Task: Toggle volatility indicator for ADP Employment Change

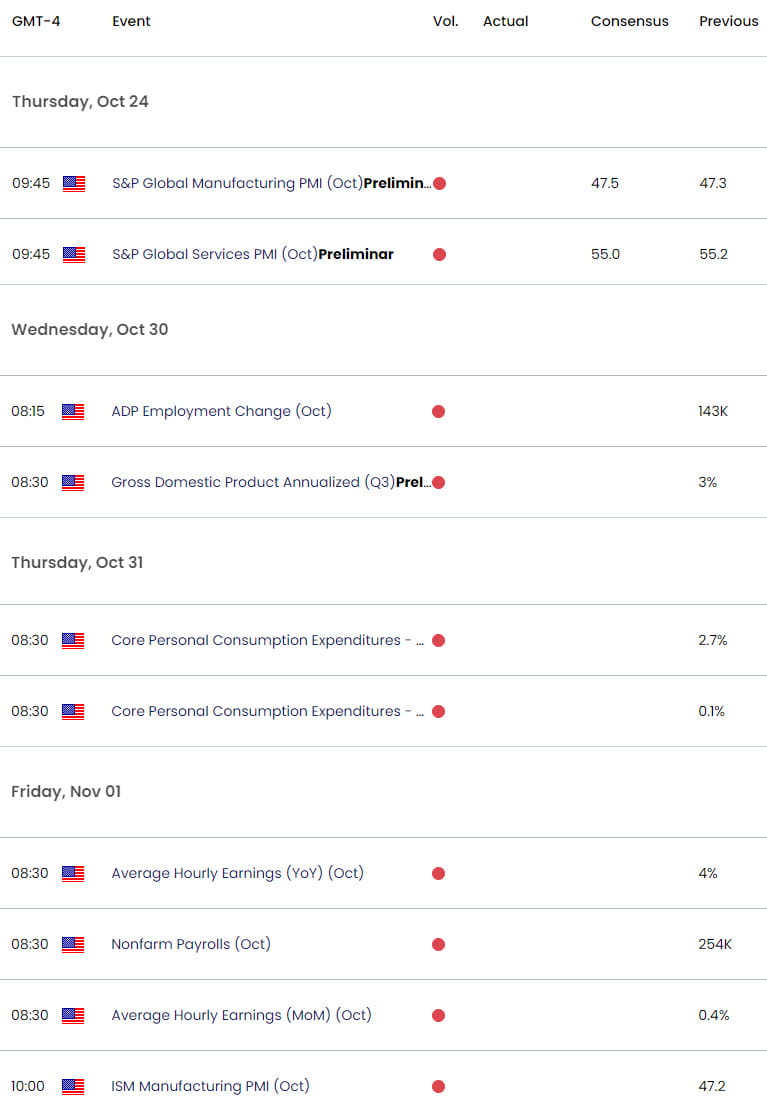Action: [438, 411]
